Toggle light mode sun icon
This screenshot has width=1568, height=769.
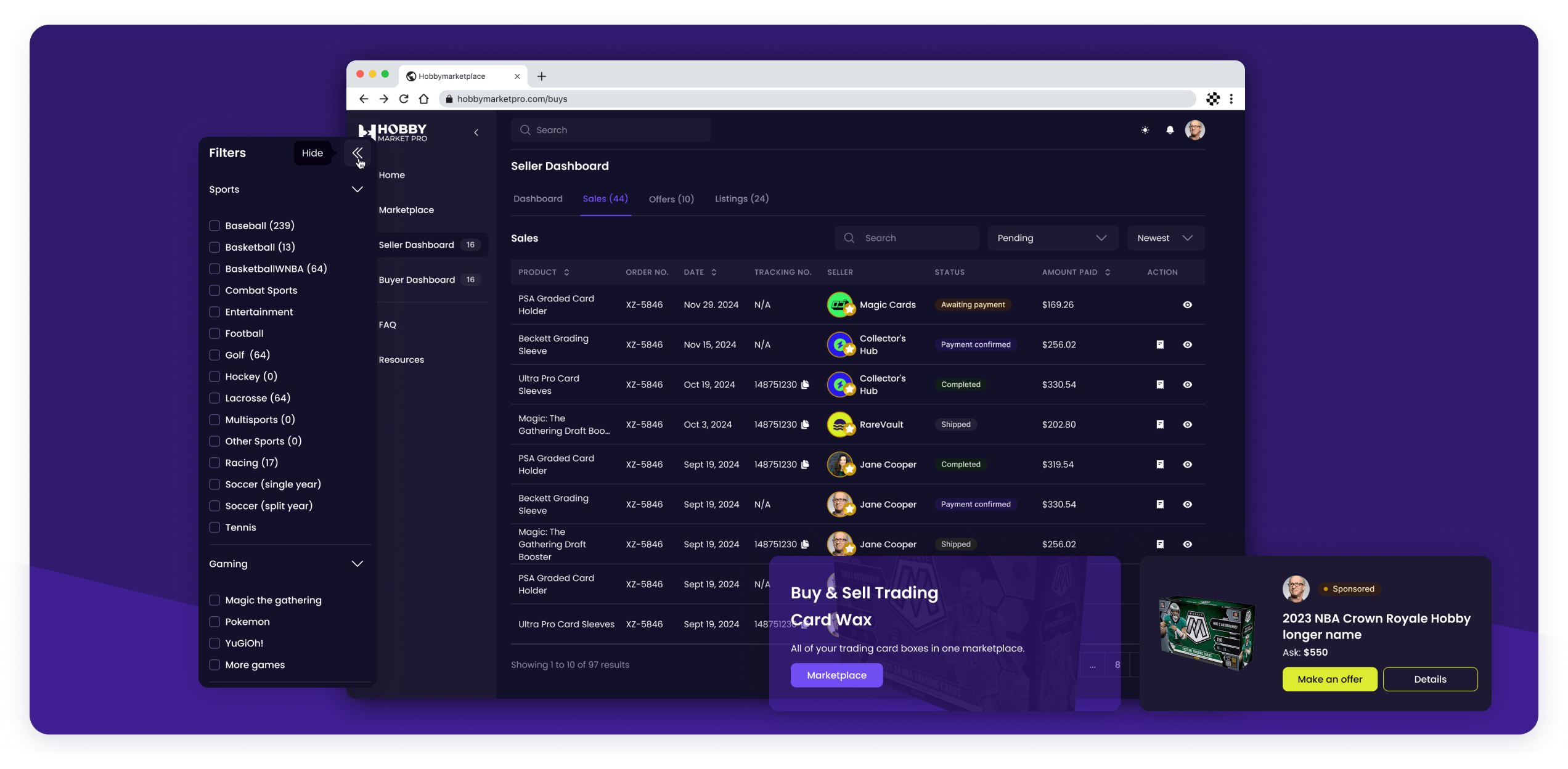click(x=1145, y=130)
